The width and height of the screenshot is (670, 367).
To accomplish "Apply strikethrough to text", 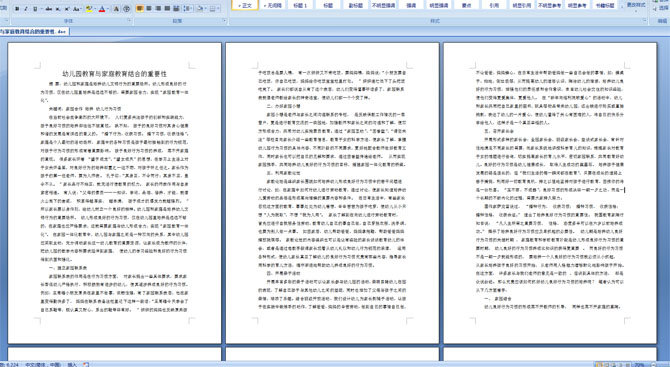I will click(x=49, y=9).
